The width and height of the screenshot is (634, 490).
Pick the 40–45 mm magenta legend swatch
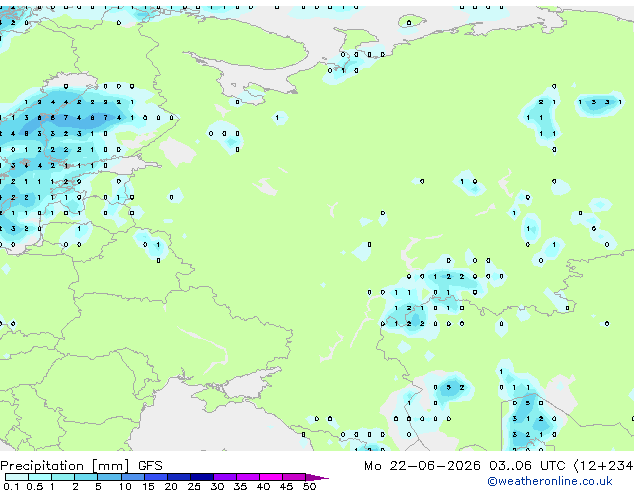click(x=271, y=477)
